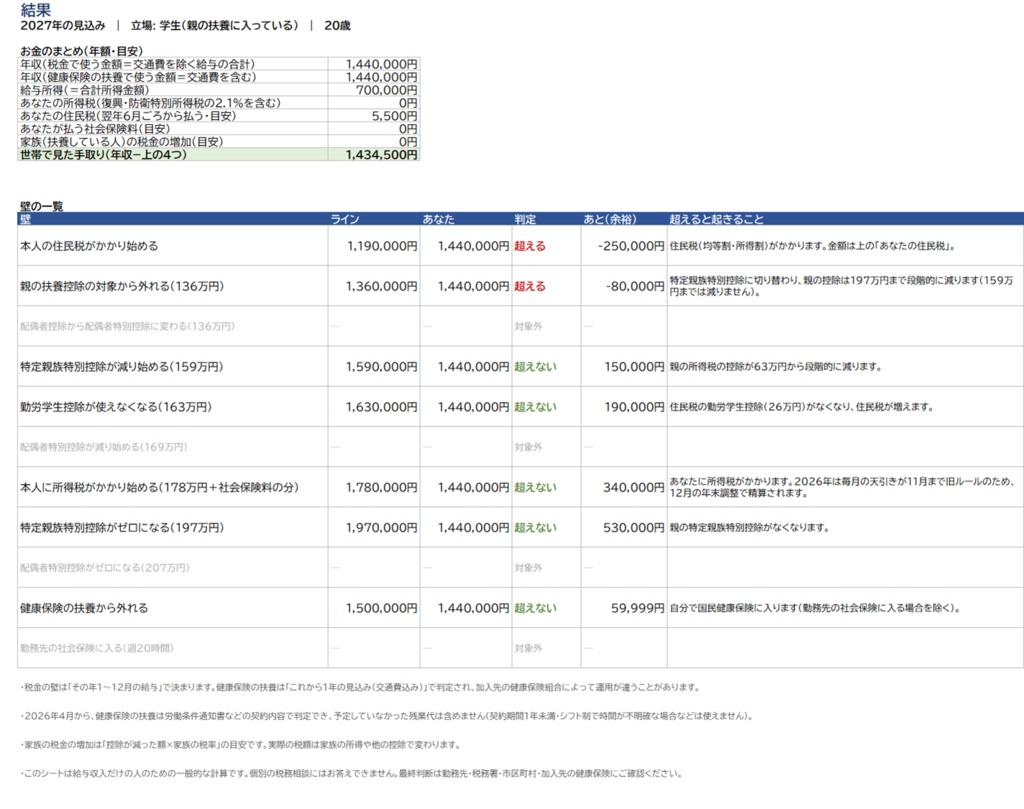This screenshot has width=1024, height=809.
Task: Select the line value 1,500,000円
Action: click(x=382, y=608)
